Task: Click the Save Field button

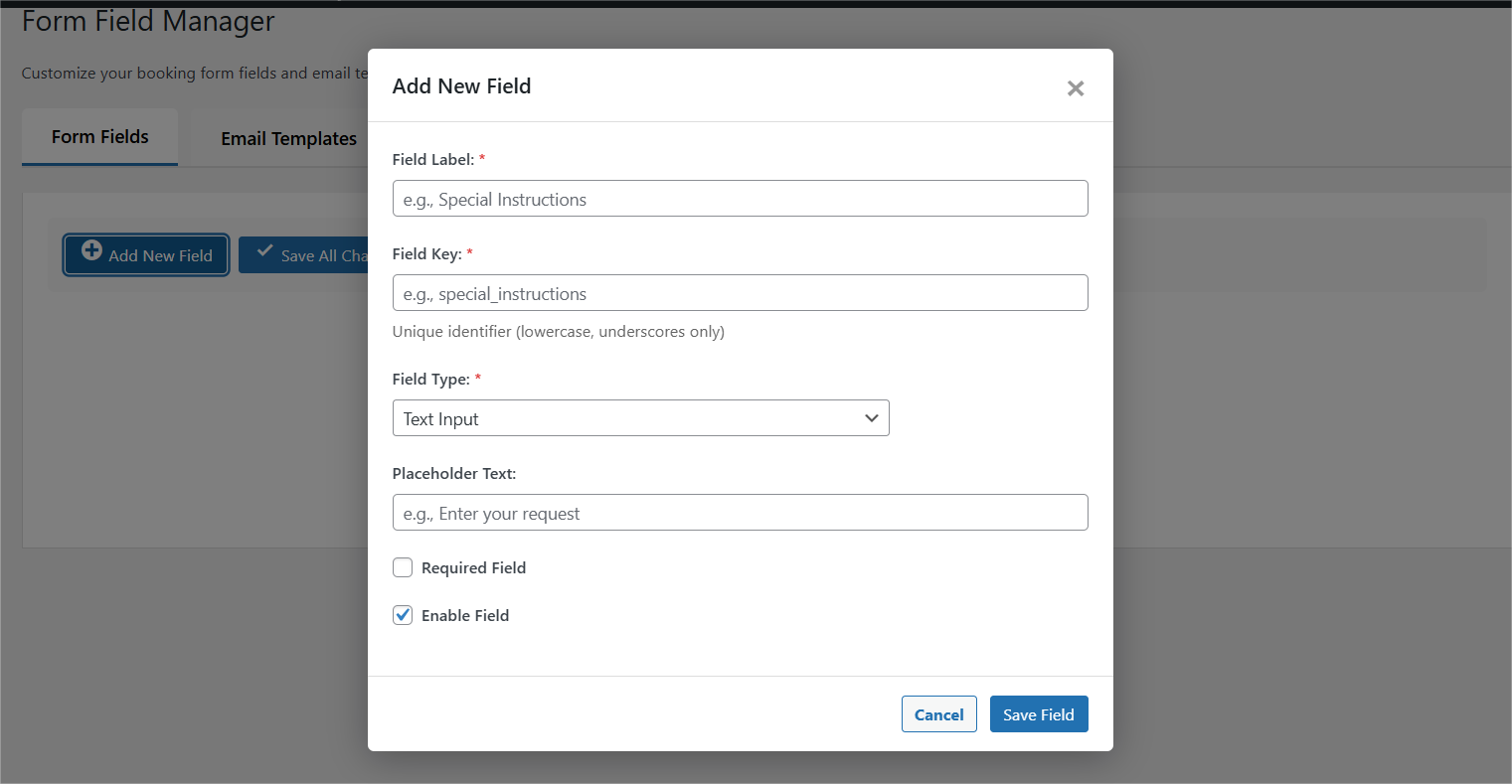Action: click(1038, 713)
